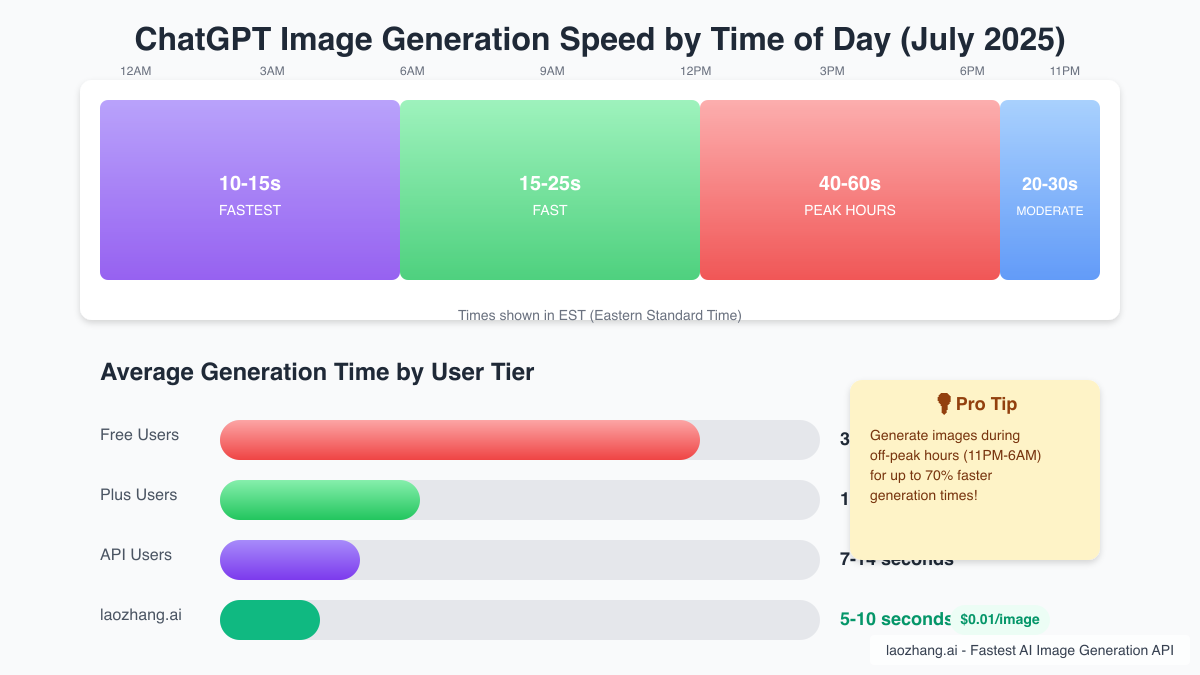Click the purple API Users progress bar
The width and height of the screenshot is (1200, 675).
pos(290,560)
